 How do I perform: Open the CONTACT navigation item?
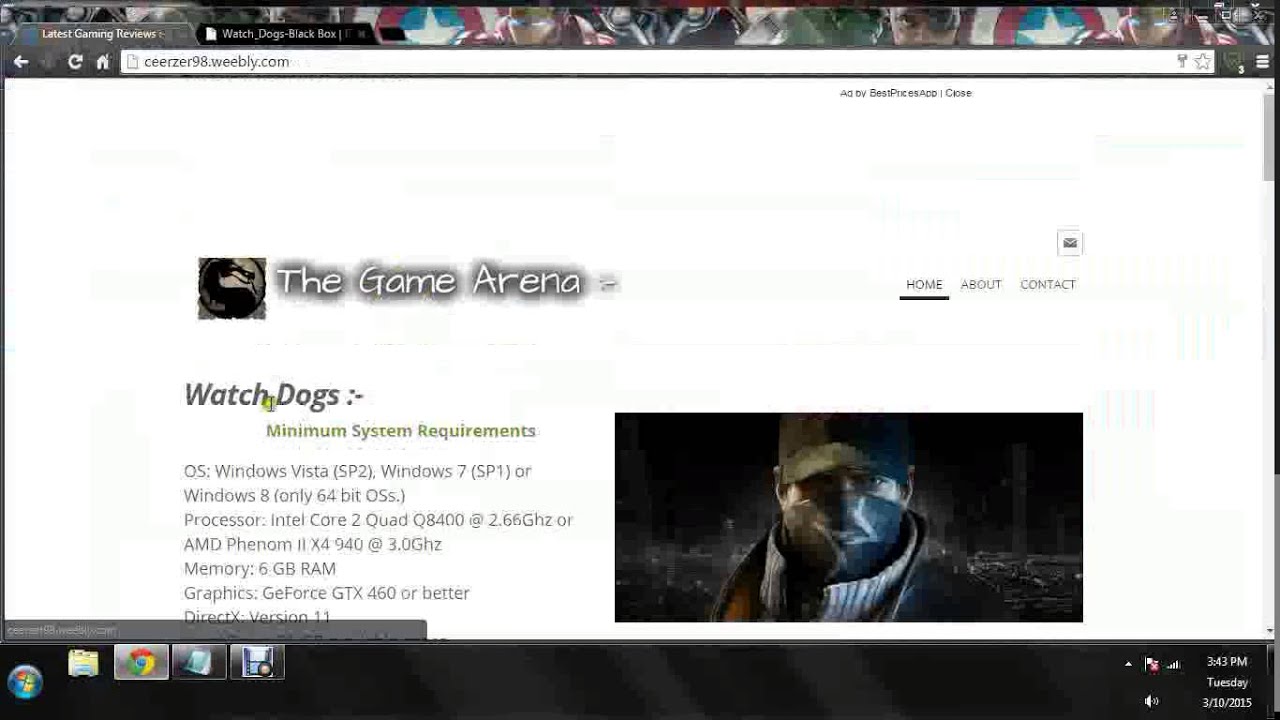(x=1048, y=285)
